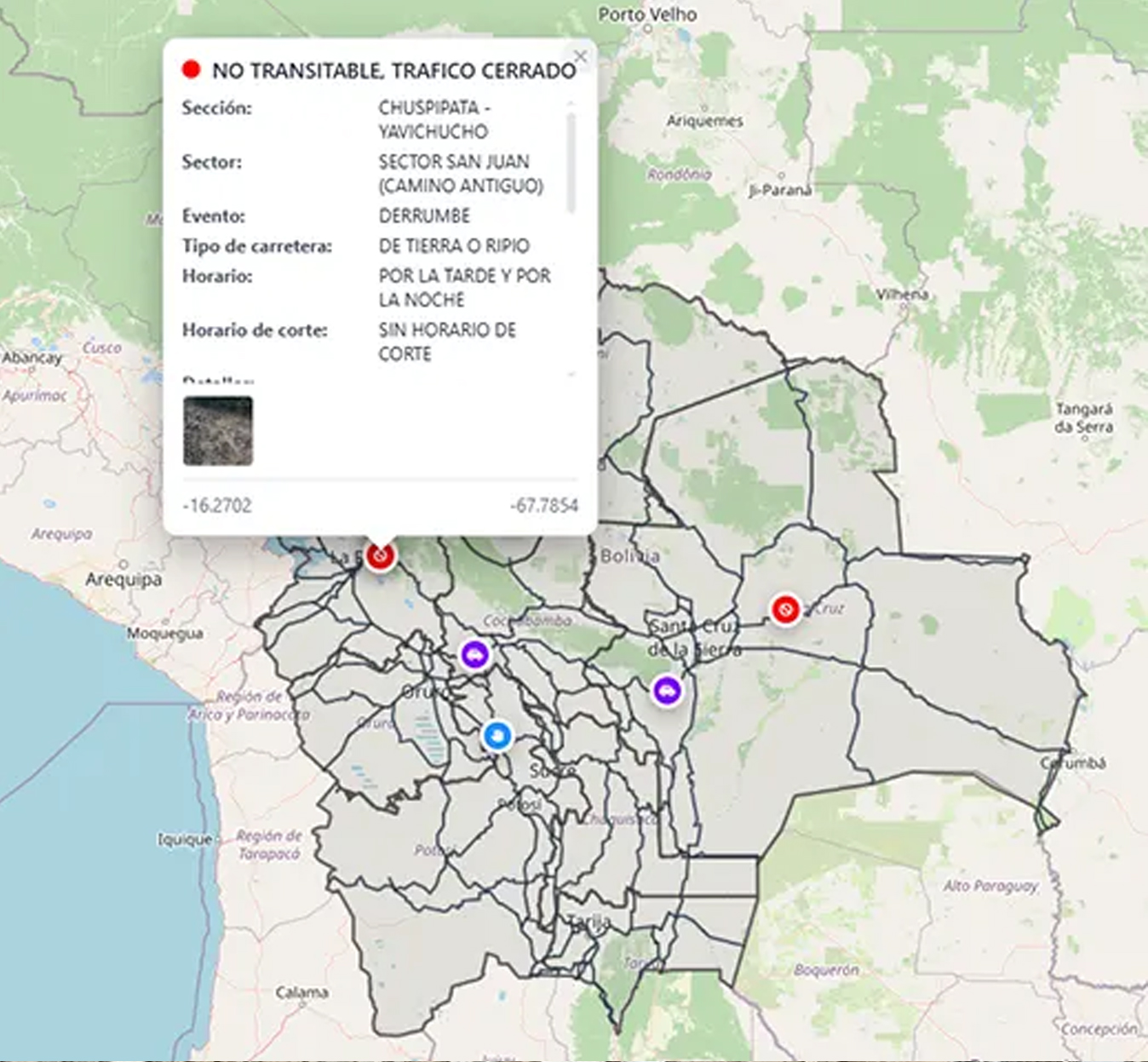Image resolution: width=1148 pixels, height=1062 pixels.
Task: Click the longitude value -67.7854
Action: (544, 506)
